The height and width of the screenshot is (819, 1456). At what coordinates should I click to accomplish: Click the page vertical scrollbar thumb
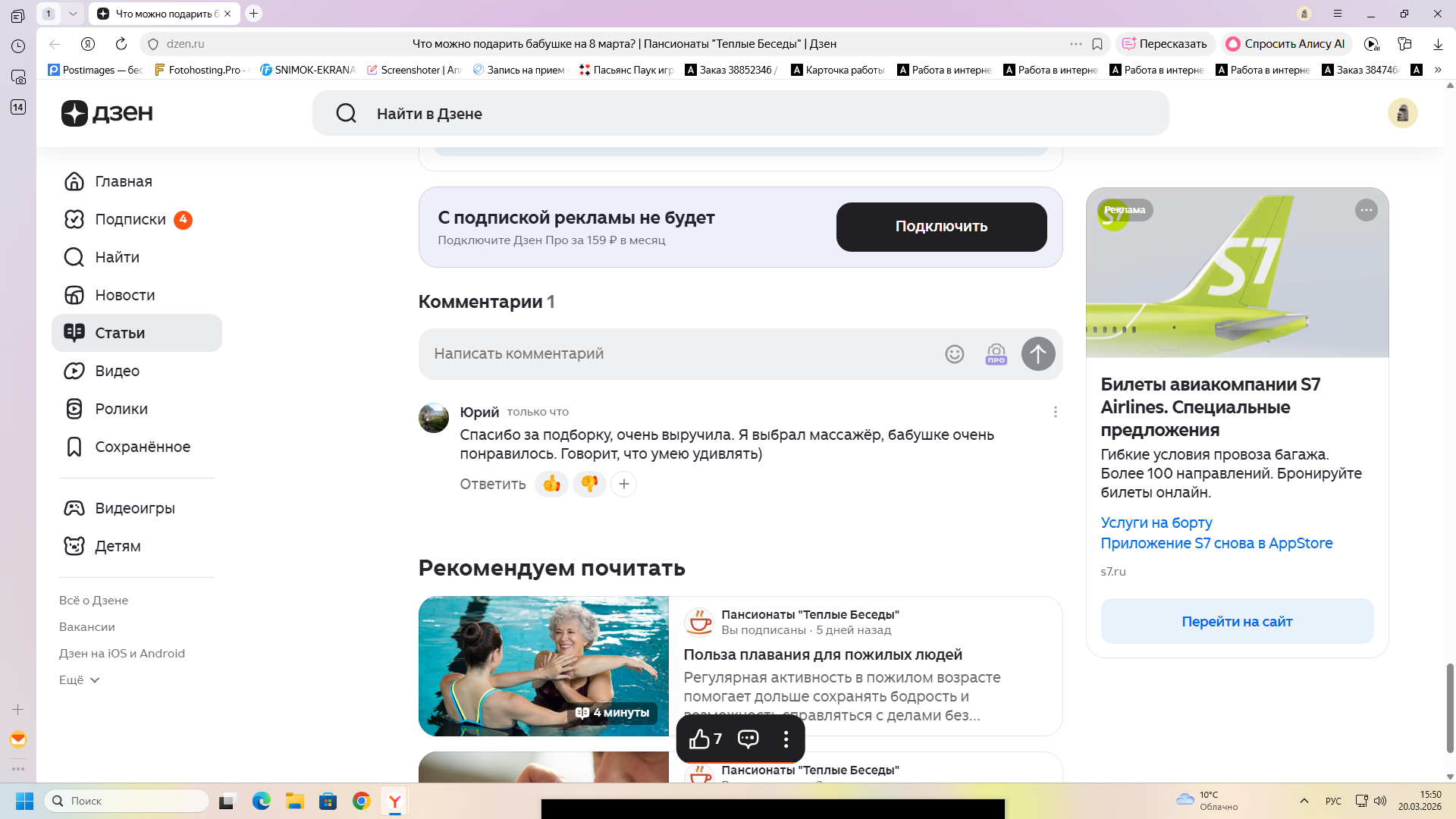pyautogui.click(x=1450, y=707)
